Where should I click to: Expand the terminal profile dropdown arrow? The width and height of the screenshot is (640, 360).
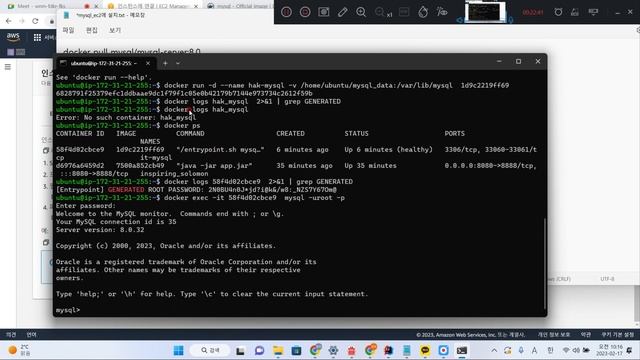coord(178,63)
